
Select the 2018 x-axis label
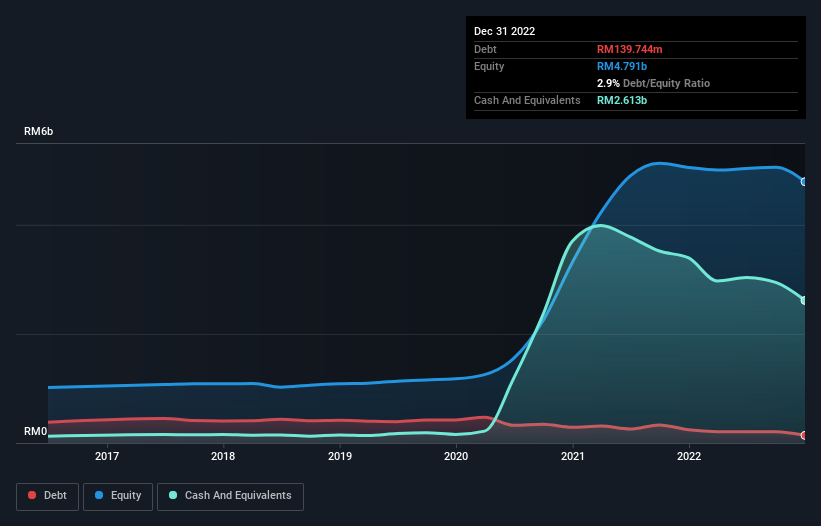(x=223, y=456)
